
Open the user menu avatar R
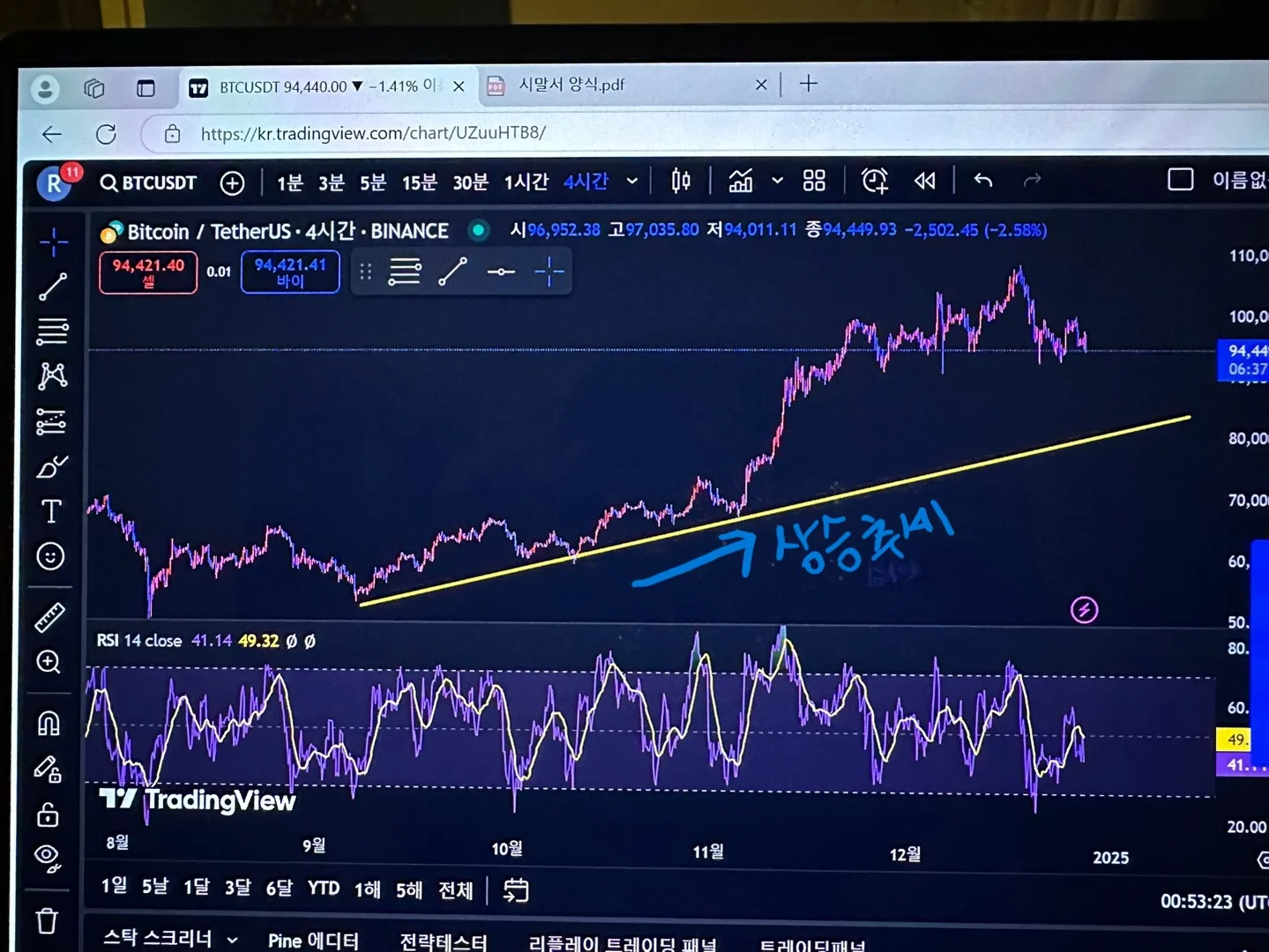pyautogui.click(x=55, y=182)
